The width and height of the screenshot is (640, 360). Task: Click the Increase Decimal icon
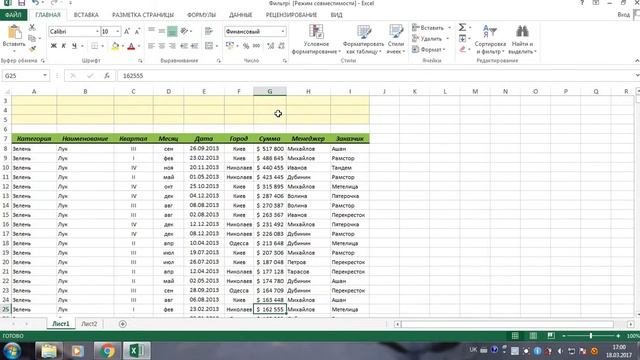point(270,46)
